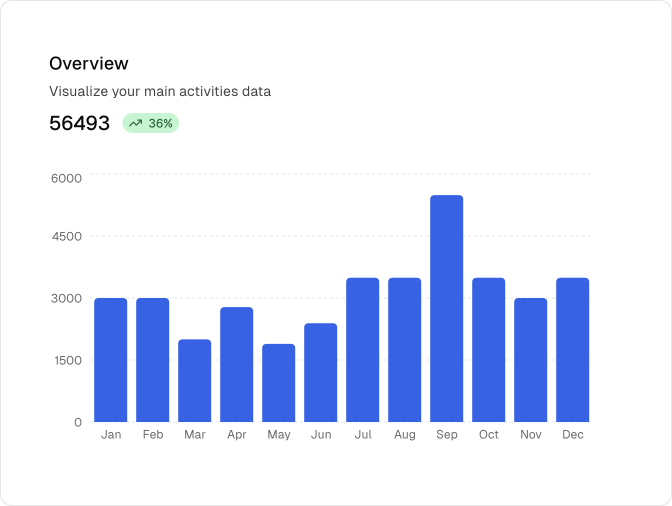
Task: Select the December bar
Action: tap(573, 350)
